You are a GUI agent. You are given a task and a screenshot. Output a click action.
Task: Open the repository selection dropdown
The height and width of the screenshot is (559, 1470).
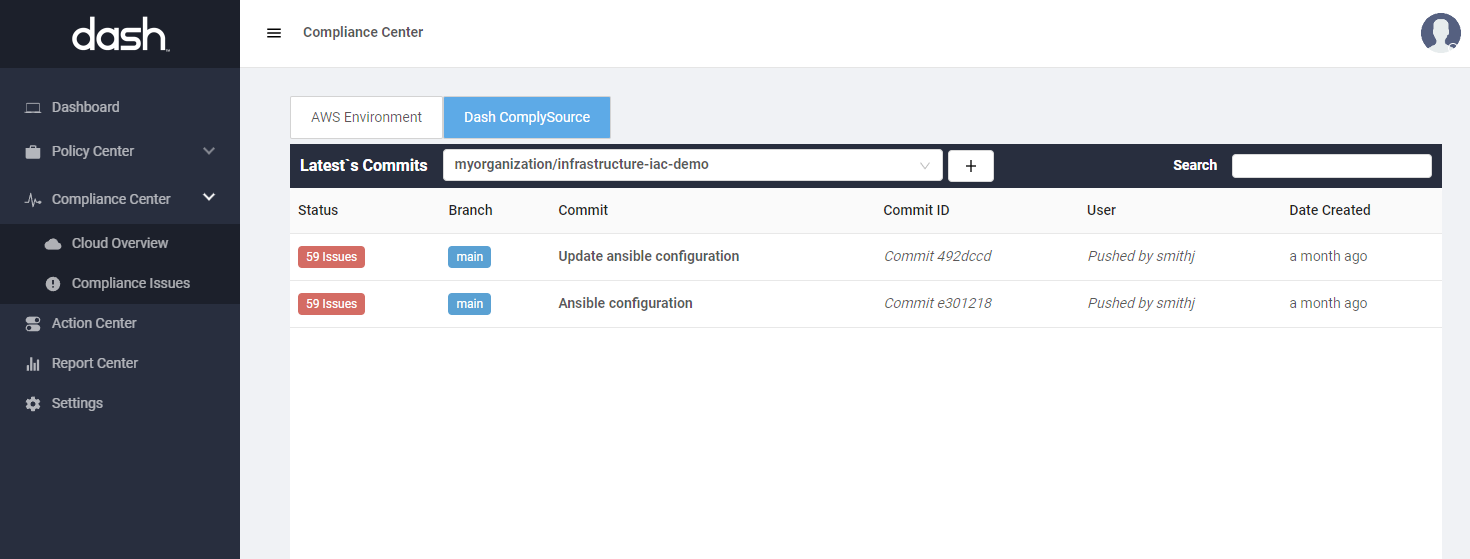692,165
